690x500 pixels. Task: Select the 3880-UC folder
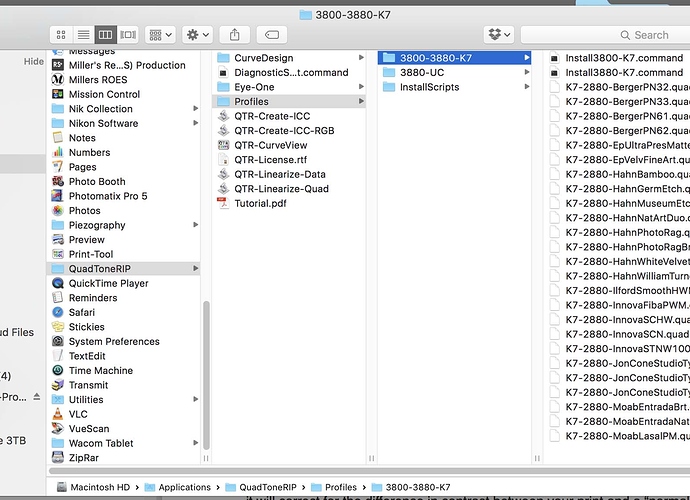455,72
